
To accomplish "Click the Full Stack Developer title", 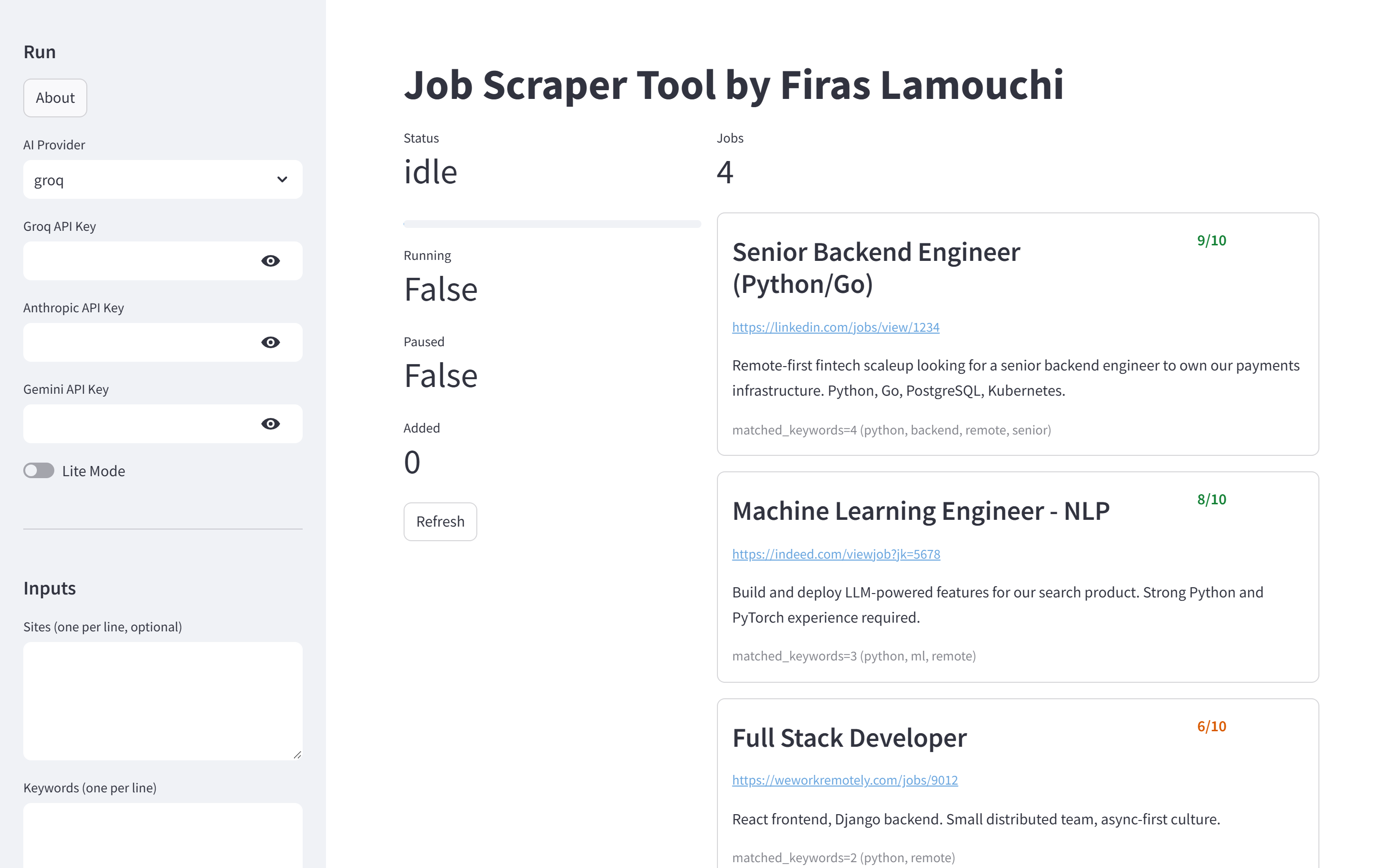I will tap(849, 738).
